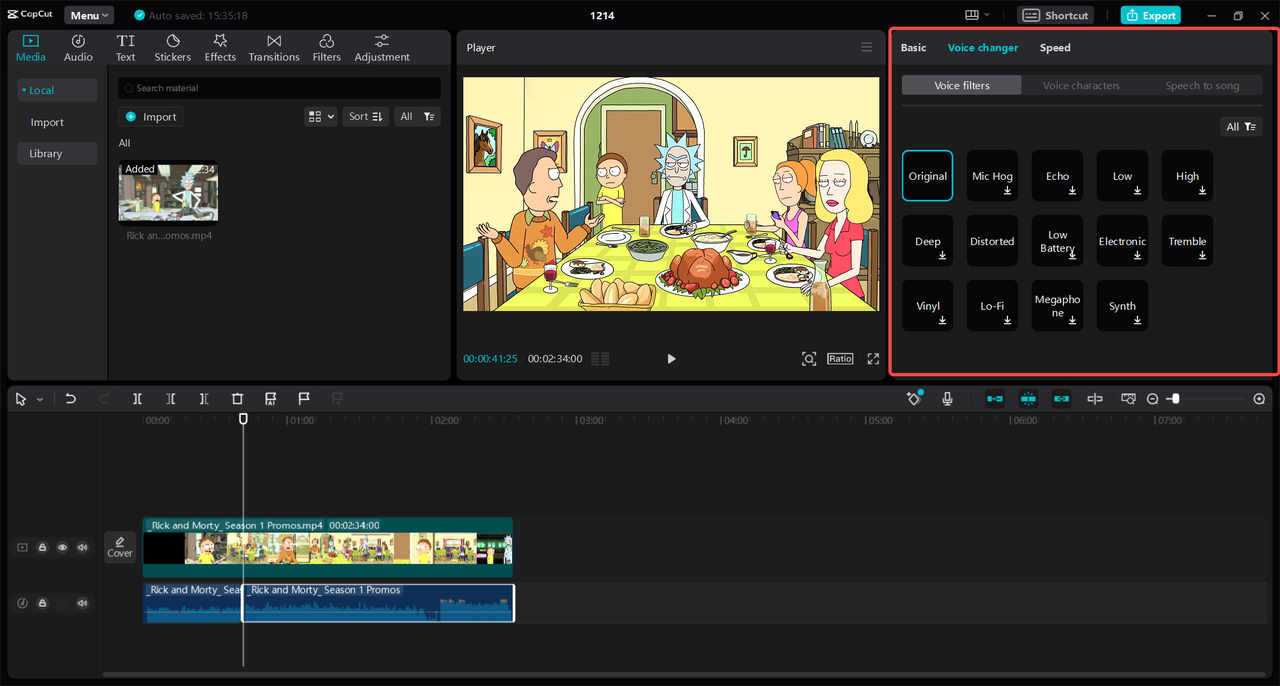Select the Voice characters sub-tab

(x=1081, y=86)
